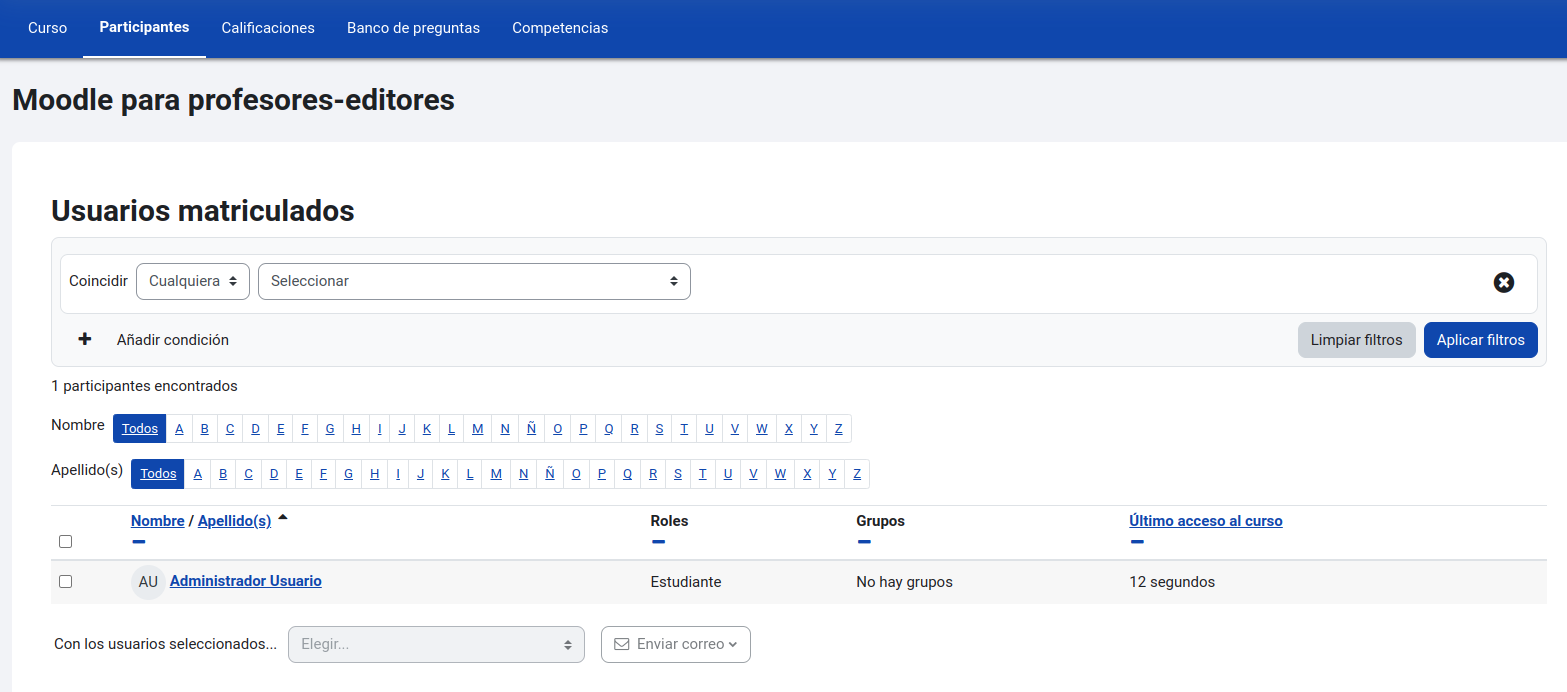Open the Banco de preguntas tab
The height and width of the screenshot is (692, 1567).
coord(413,28)
